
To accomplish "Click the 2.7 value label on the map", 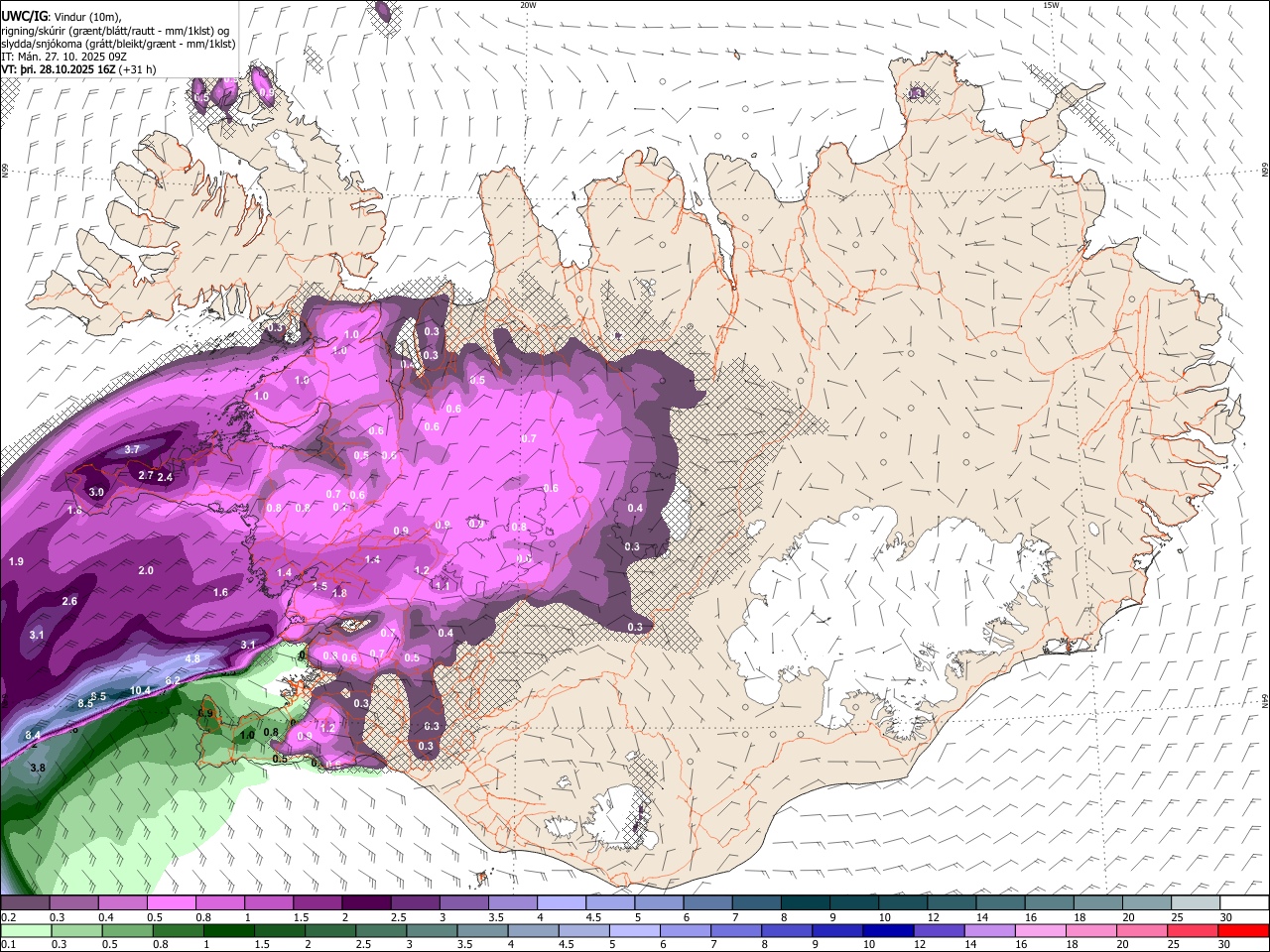I will [146, 476].
